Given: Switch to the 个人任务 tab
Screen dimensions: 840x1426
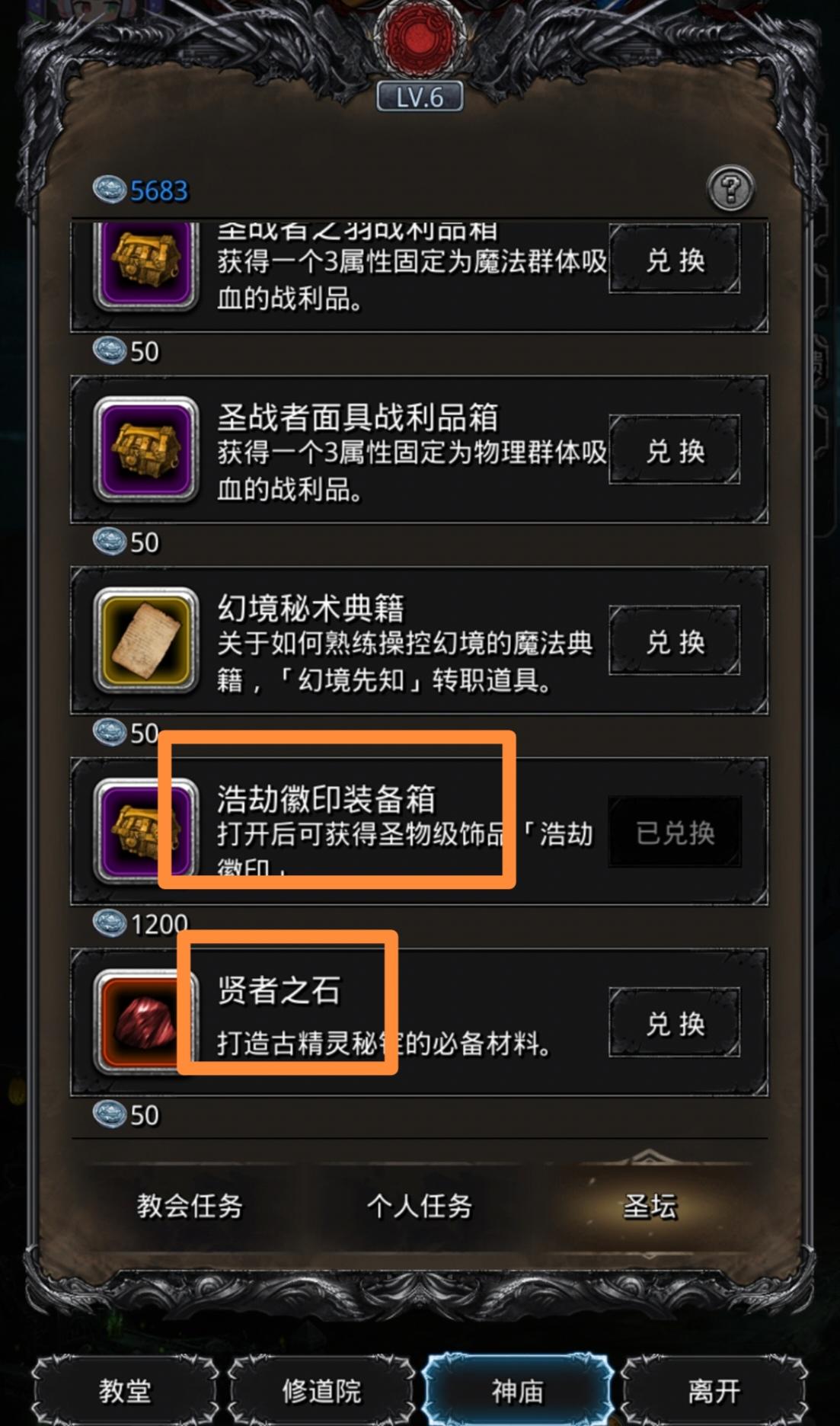Looking at the screenshot, I should tap(420, 1205).
